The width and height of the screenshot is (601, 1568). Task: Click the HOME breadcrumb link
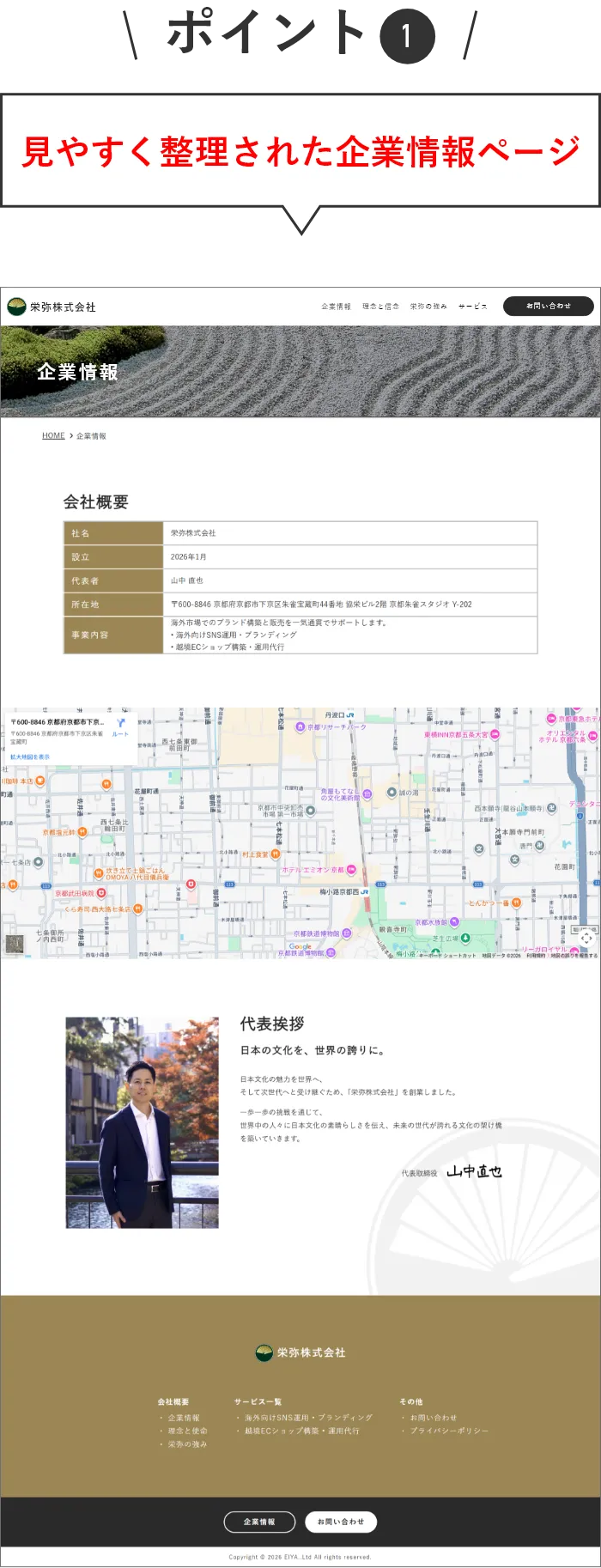click(53, 436)
